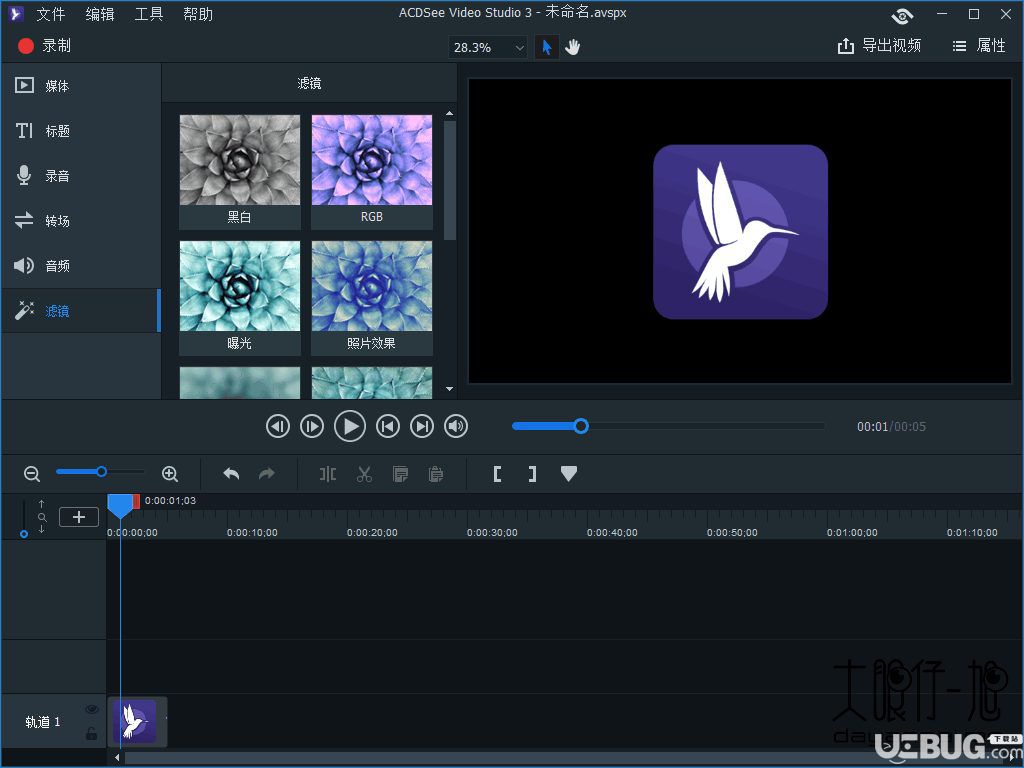Switch to the 标题 titles tab
The width and height of the screenshot is (1024, 768).
point(81,131)
